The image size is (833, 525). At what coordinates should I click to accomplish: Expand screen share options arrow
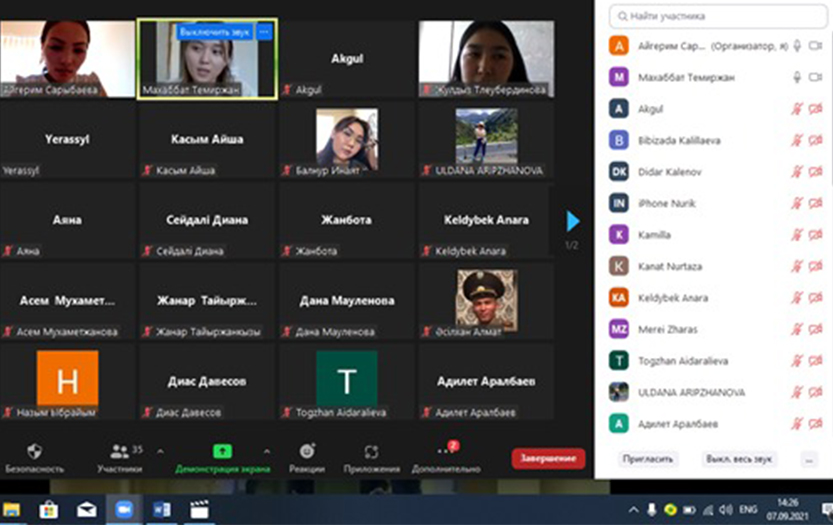click(x=266, y=451)
